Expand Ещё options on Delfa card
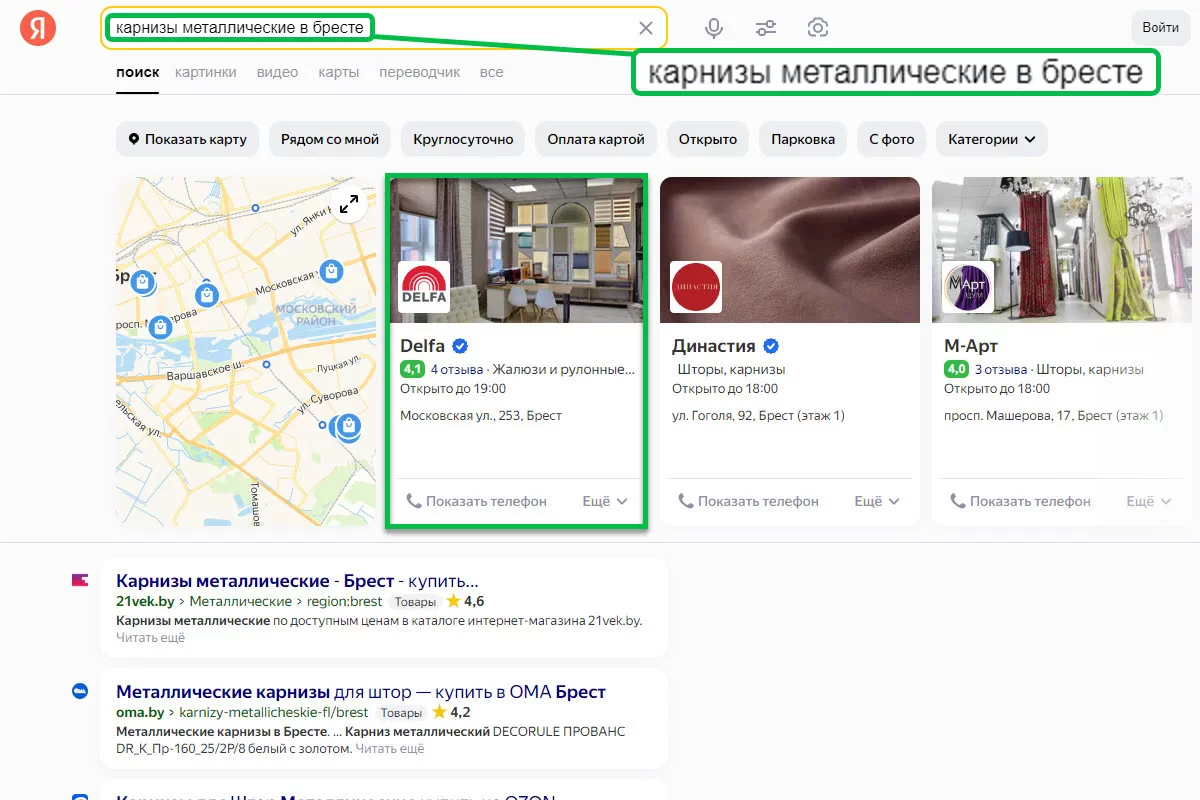1200x800 pixels. tap(605, 501)
